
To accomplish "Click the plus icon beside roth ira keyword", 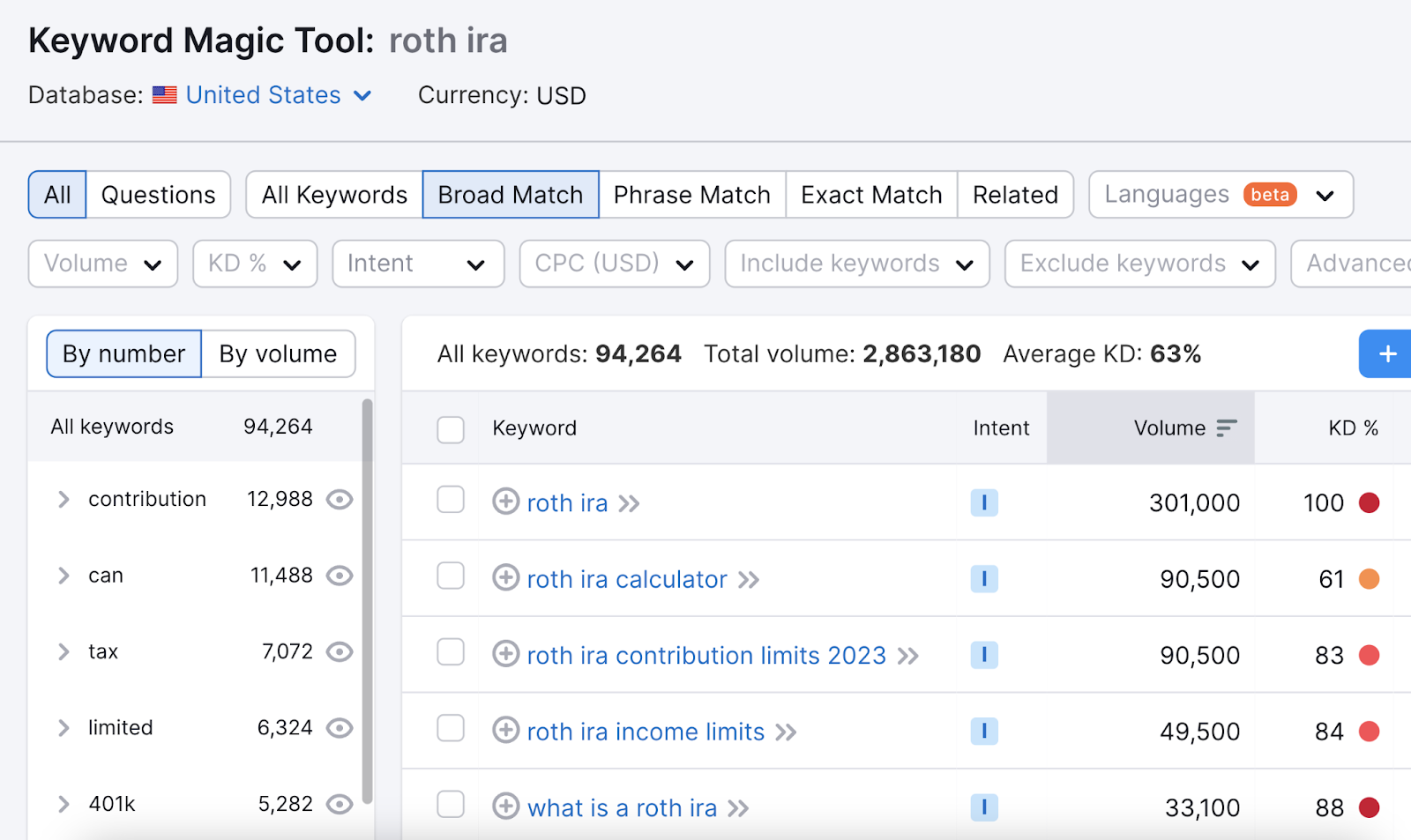I will tap(505, 502).
